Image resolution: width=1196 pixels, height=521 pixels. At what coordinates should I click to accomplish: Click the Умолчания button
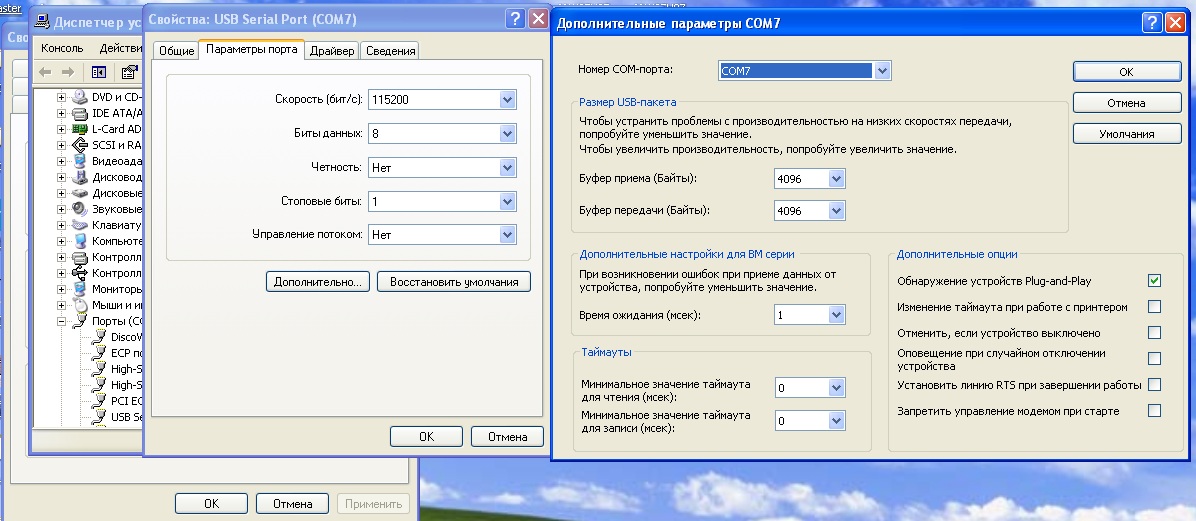point(1127,133)
